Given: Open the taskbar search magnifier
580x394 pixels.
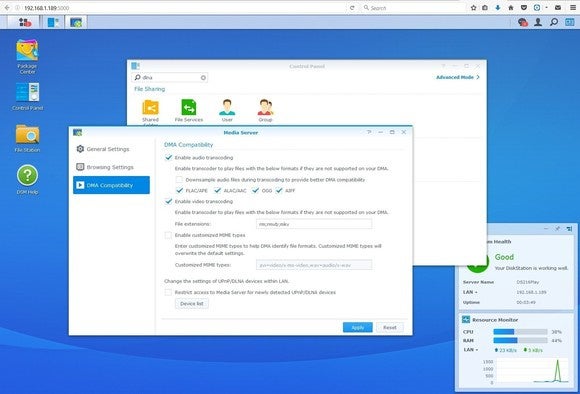Looking at the screenshot, I should [x=554, y=22].
